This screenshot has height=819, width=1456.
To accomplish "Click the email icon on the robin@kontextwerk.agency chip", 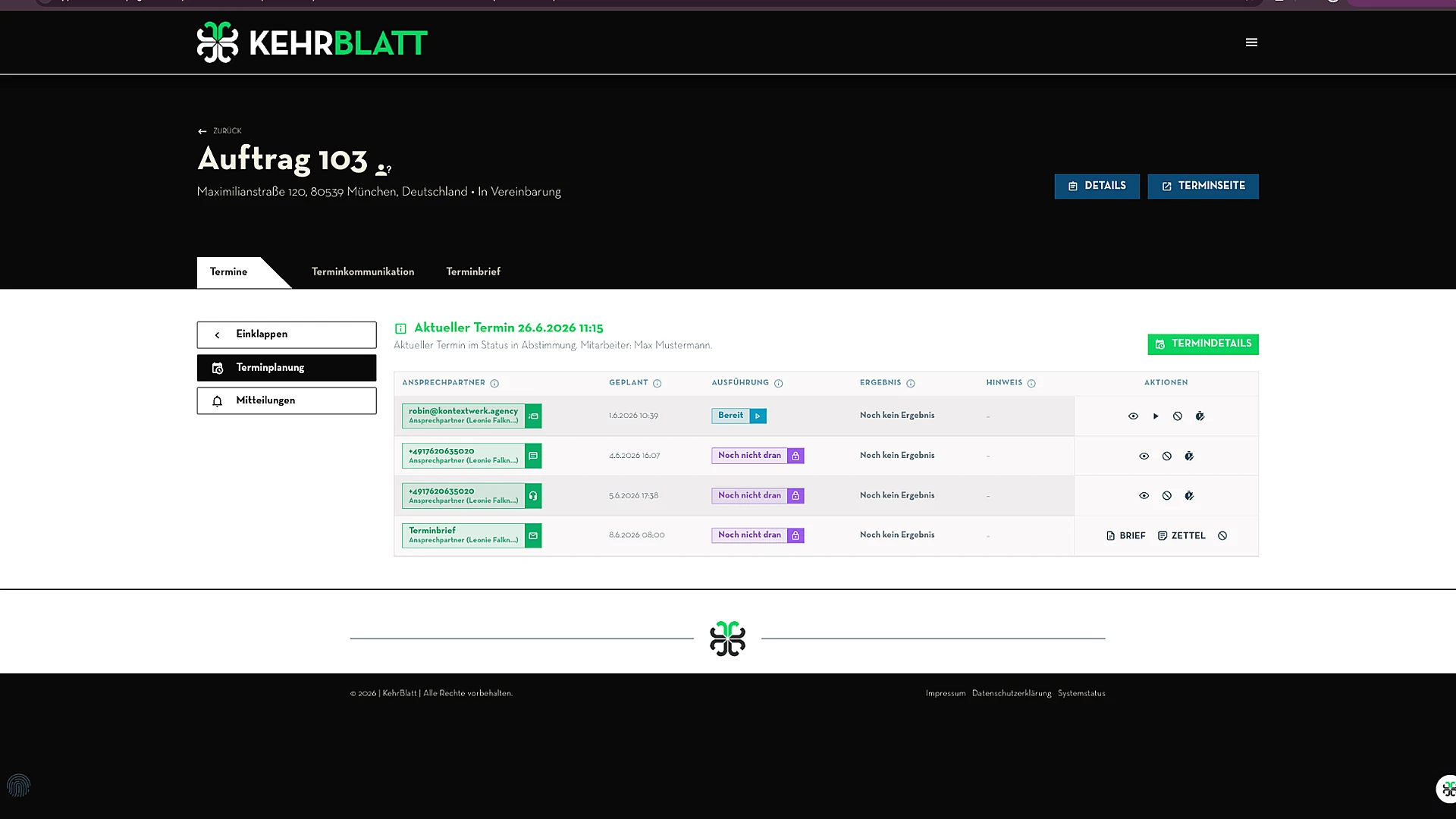I will pos(533,416).
